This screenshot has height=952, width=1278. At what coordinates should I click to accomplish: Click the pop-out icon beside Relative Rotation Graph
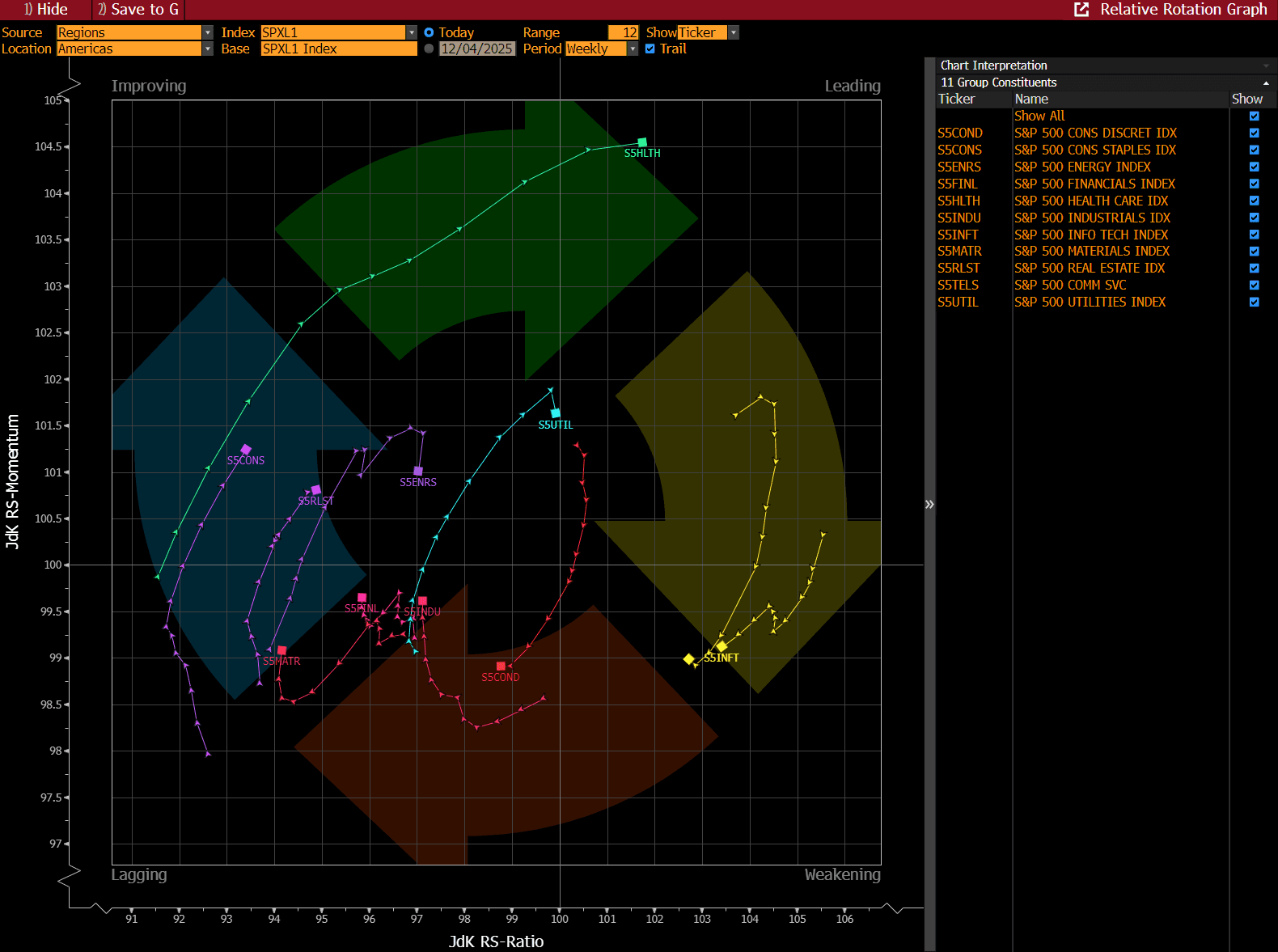tap(1081, 9)
